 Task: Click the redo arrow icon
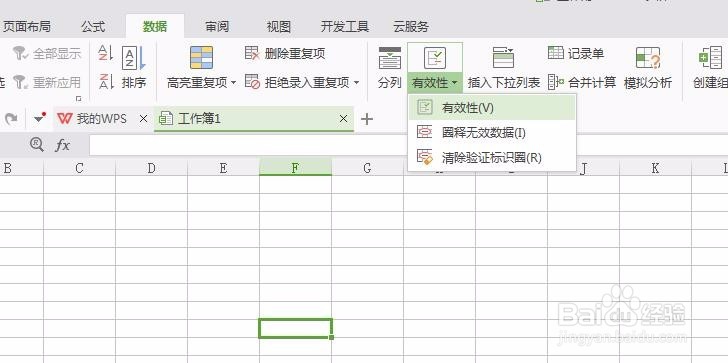tap(11, 119)
